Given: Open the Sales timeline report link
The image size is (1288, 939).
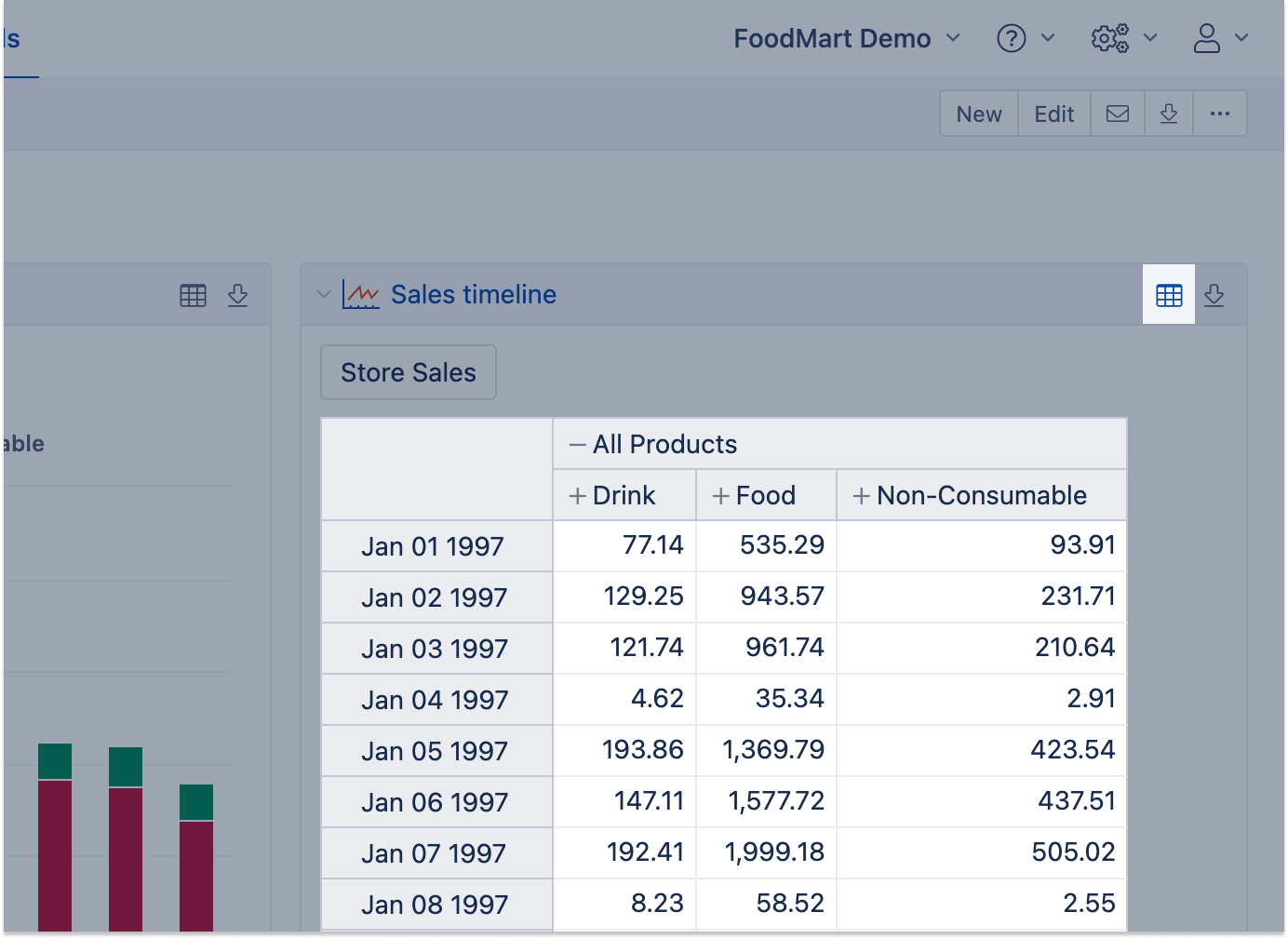Looking at the screenshot, I should [473, 295].
